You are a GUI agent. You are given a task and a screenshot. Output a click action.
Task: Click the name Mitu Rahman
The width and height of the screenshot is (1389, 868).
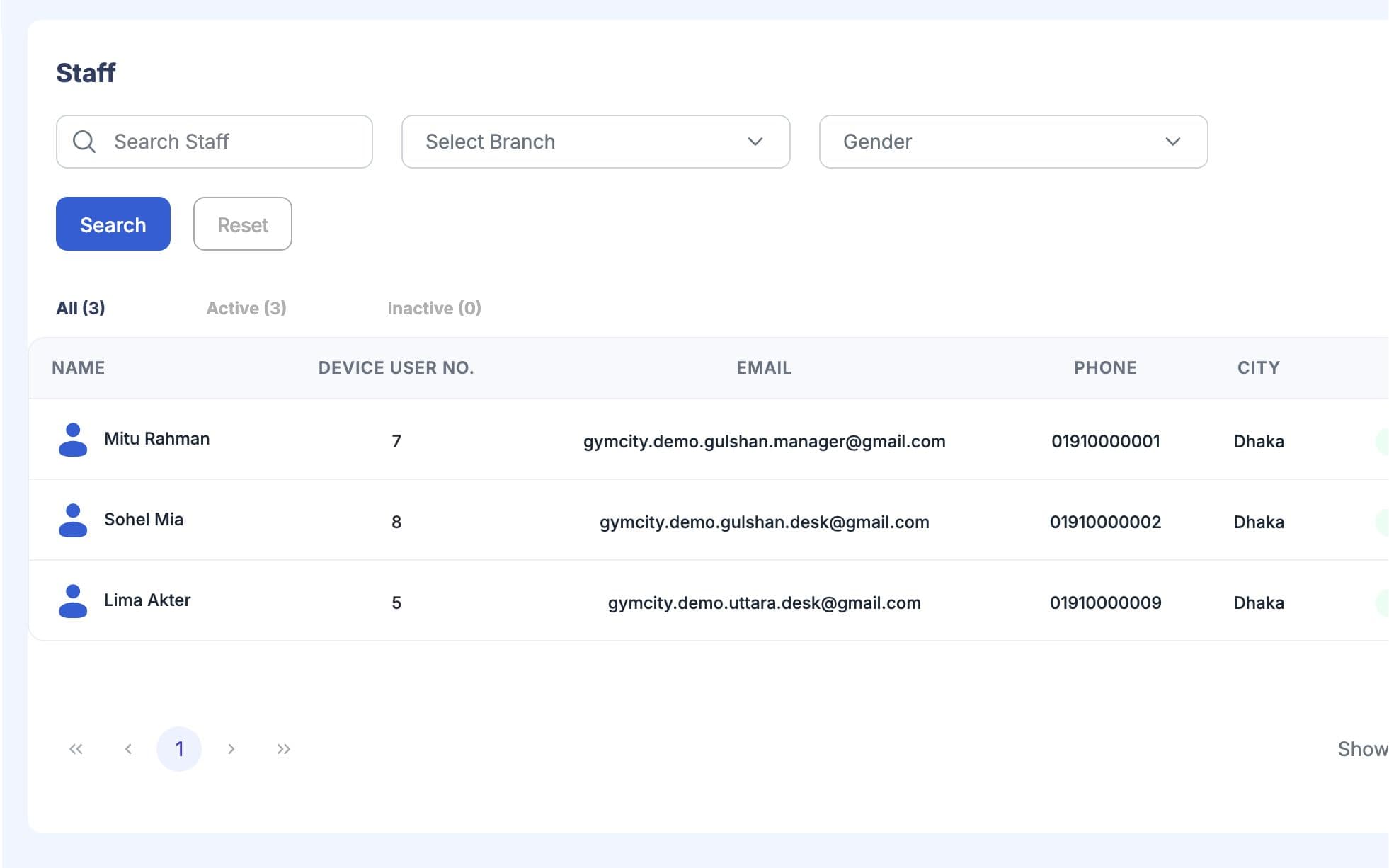pyautogui.click(x=157, y=439)
